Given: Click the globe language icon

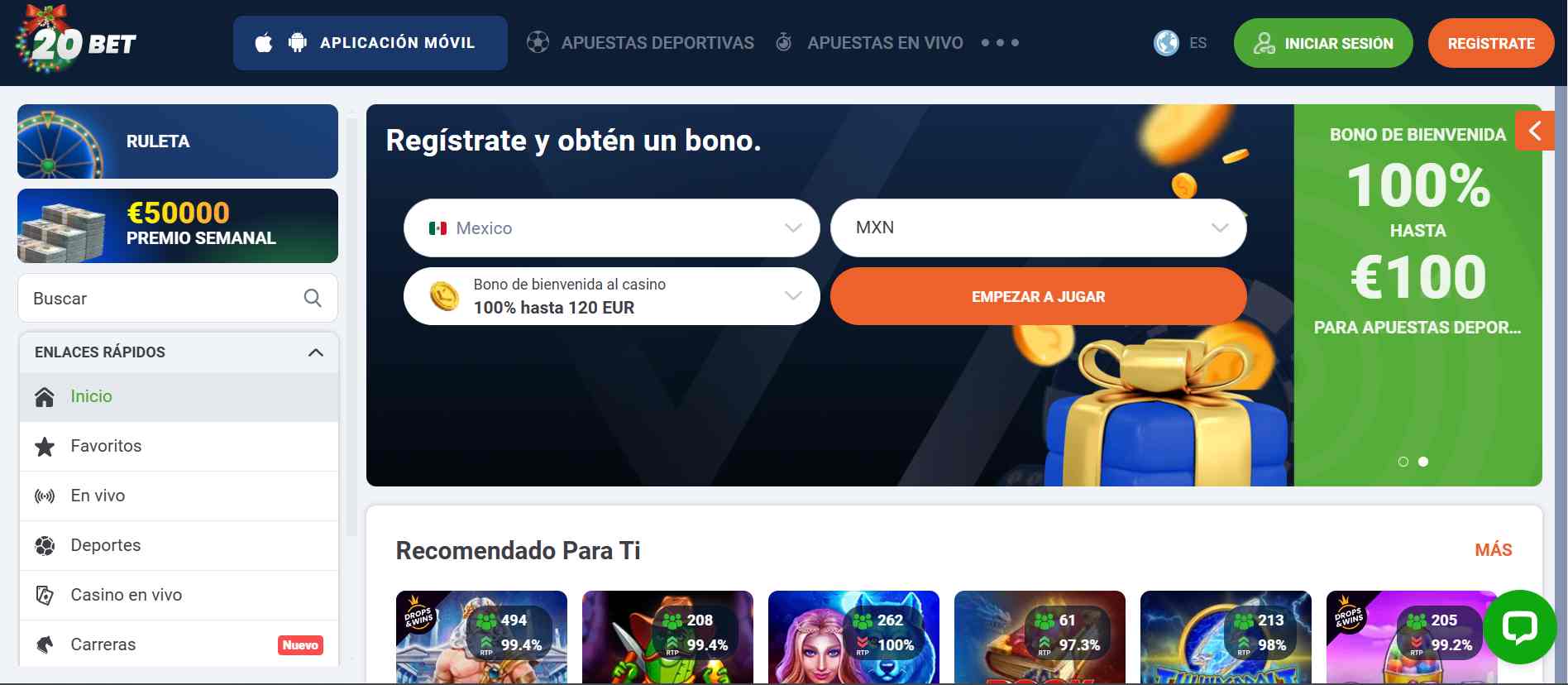Looking at the screenshot, I should [1166, 43].
